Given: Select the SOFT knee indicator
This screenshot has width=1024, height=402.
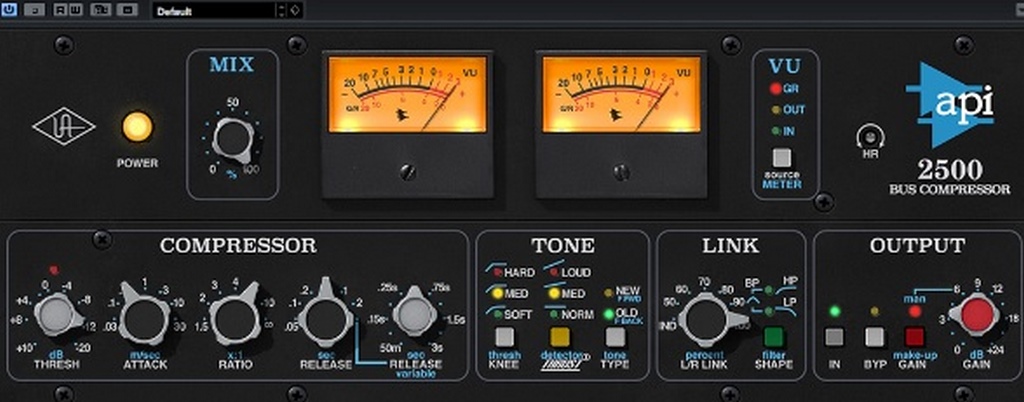Looking at the screenshot, I should point(498,315).
